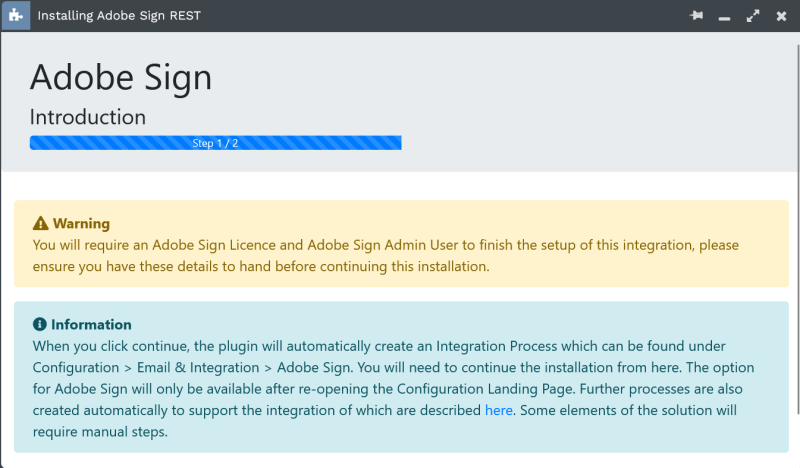Click the 'Introduction' subheading
This screenshot has height=468, width=800.
pos(88,117)
